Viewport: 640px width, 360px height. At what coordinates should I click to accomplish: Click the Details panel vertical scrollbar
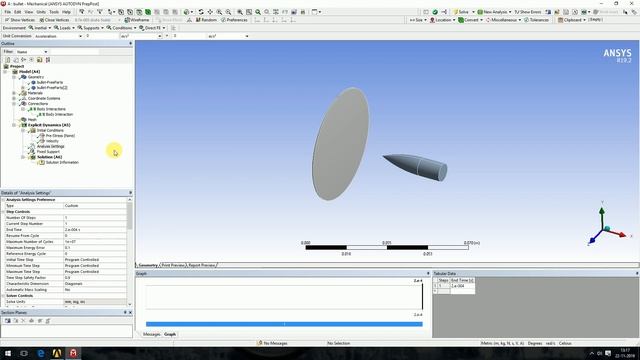[130, 251]
